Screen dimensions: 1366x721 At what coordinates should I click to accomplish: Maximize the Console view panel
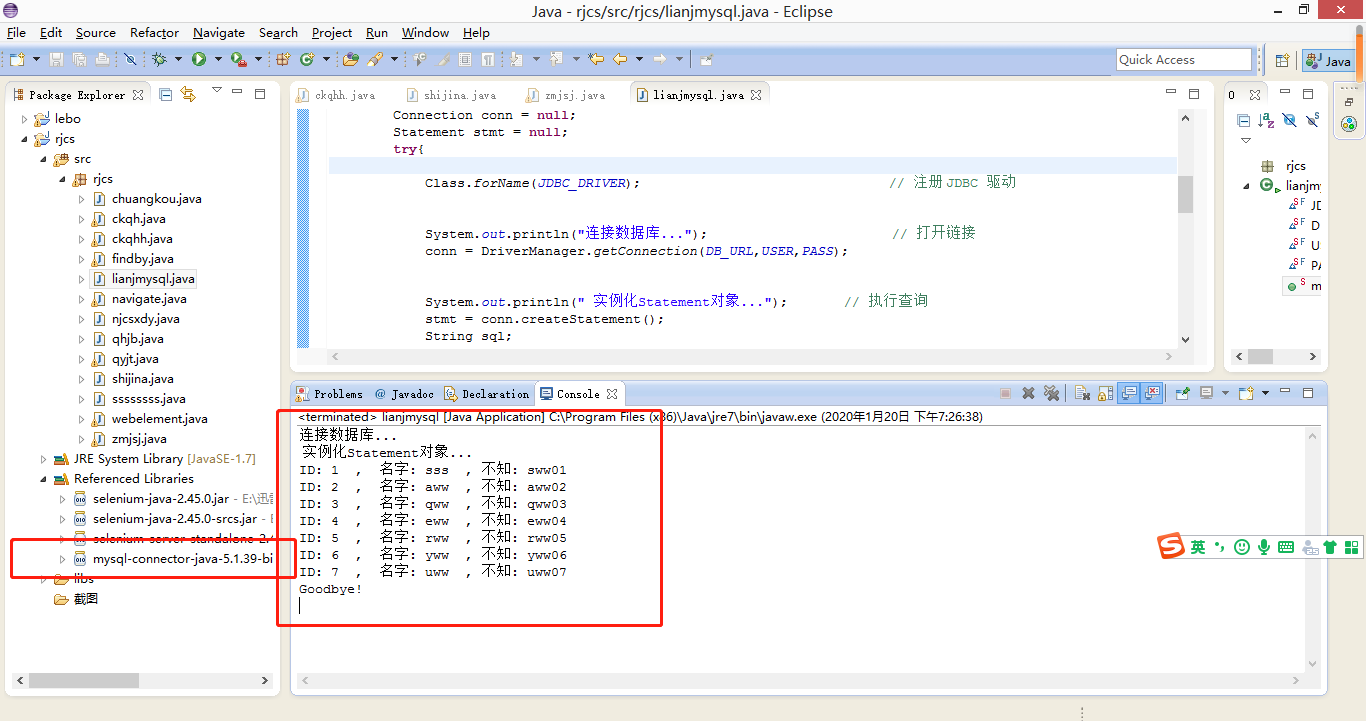(x=1308, y=393)
